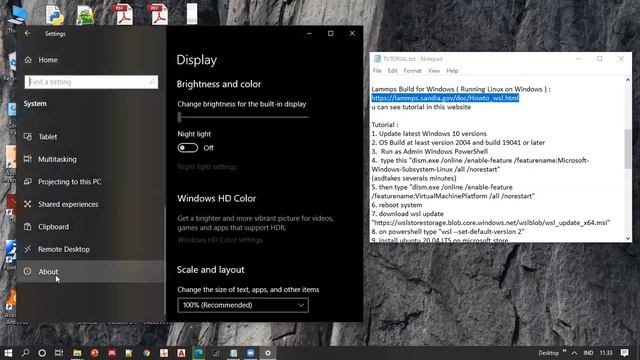Open File Explorer from taskbar
The height and width of the screenshot is (360, 640).
77,353
